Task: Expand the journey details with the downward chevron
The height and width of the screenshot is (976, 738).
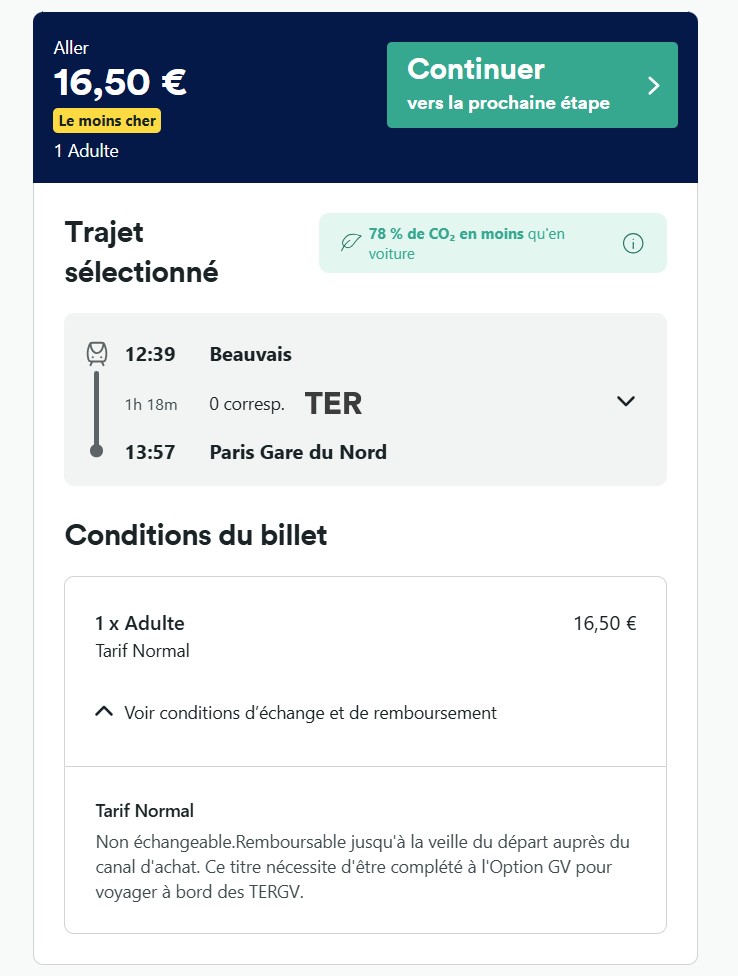Action: tap(626, 400)
